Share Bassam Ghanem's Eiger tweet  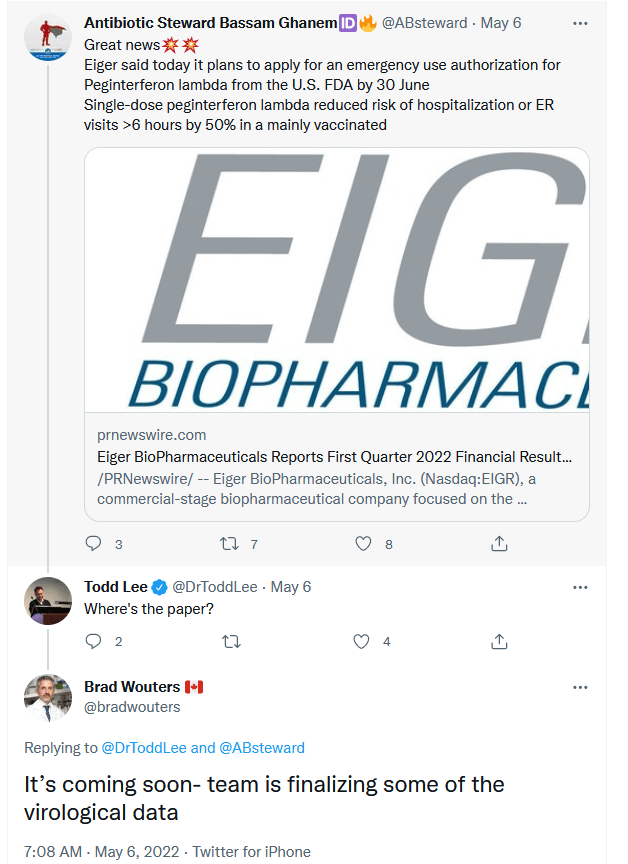coord(498,544)
